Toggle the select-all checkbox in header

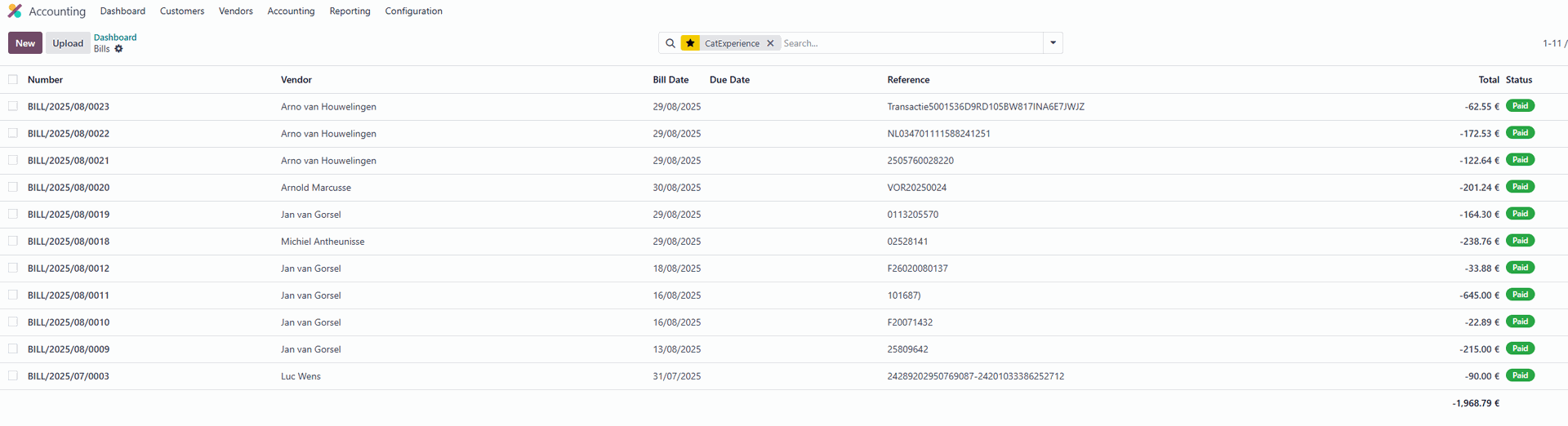click(x=13, y=80)
